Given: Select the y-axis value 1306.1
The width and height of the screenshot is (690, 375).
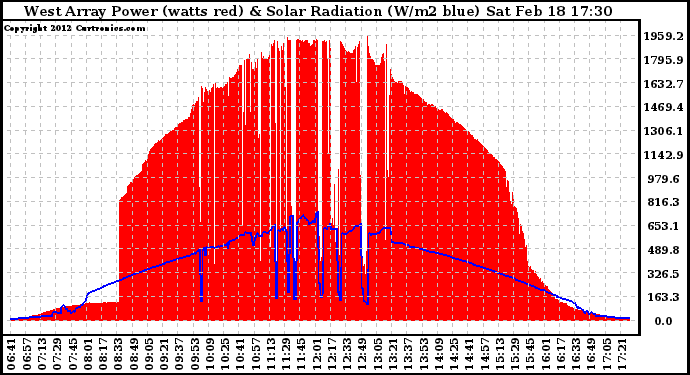Looking at the screenshot, I should pos(664,131).
